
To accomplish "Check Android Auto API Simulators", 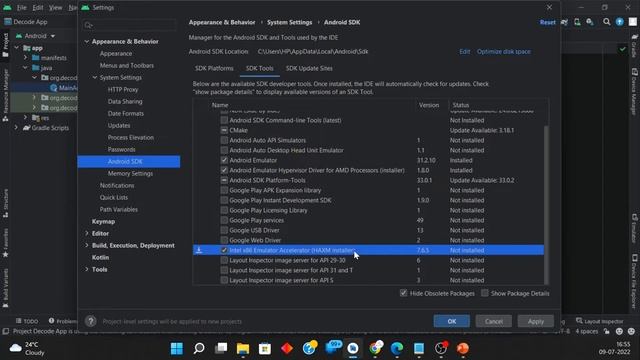I will [x=224, y=140].
